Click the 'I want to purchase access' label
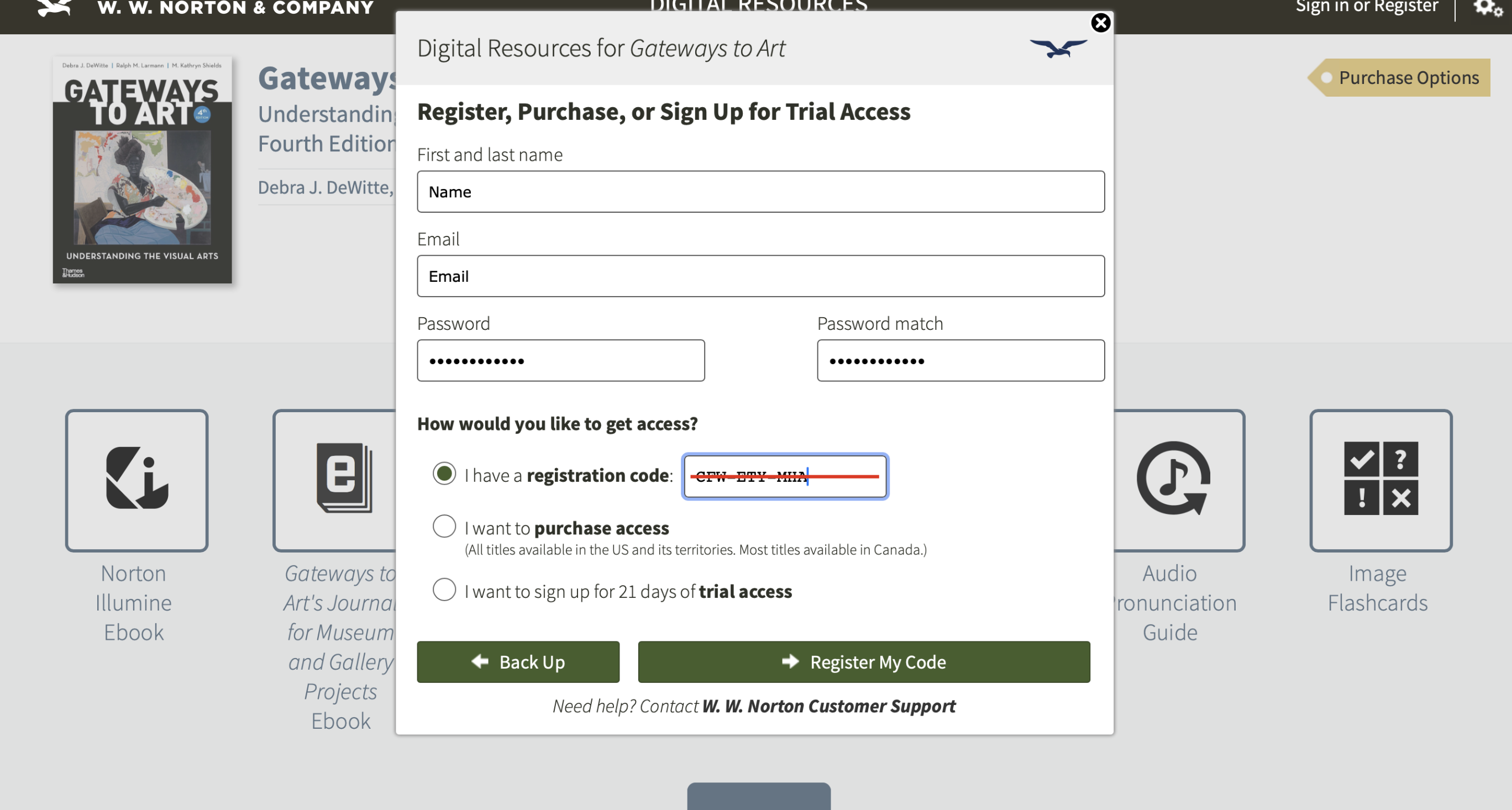This screenshot has height=810, width=1512. coord(566,528)
